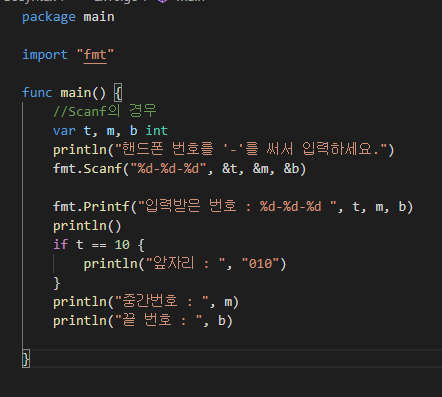Click the func keyword before main()
This screenshot has width=442, height=397.
pyautogui.click(x=37, y=93)
